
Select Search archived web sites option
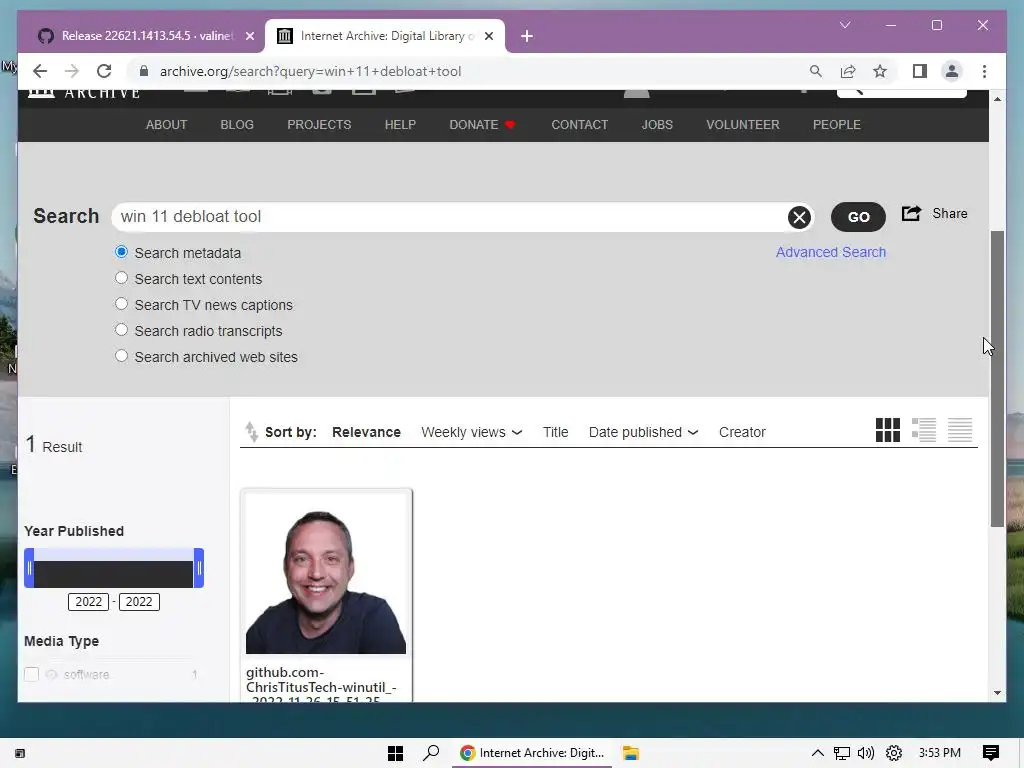[121, 357]
